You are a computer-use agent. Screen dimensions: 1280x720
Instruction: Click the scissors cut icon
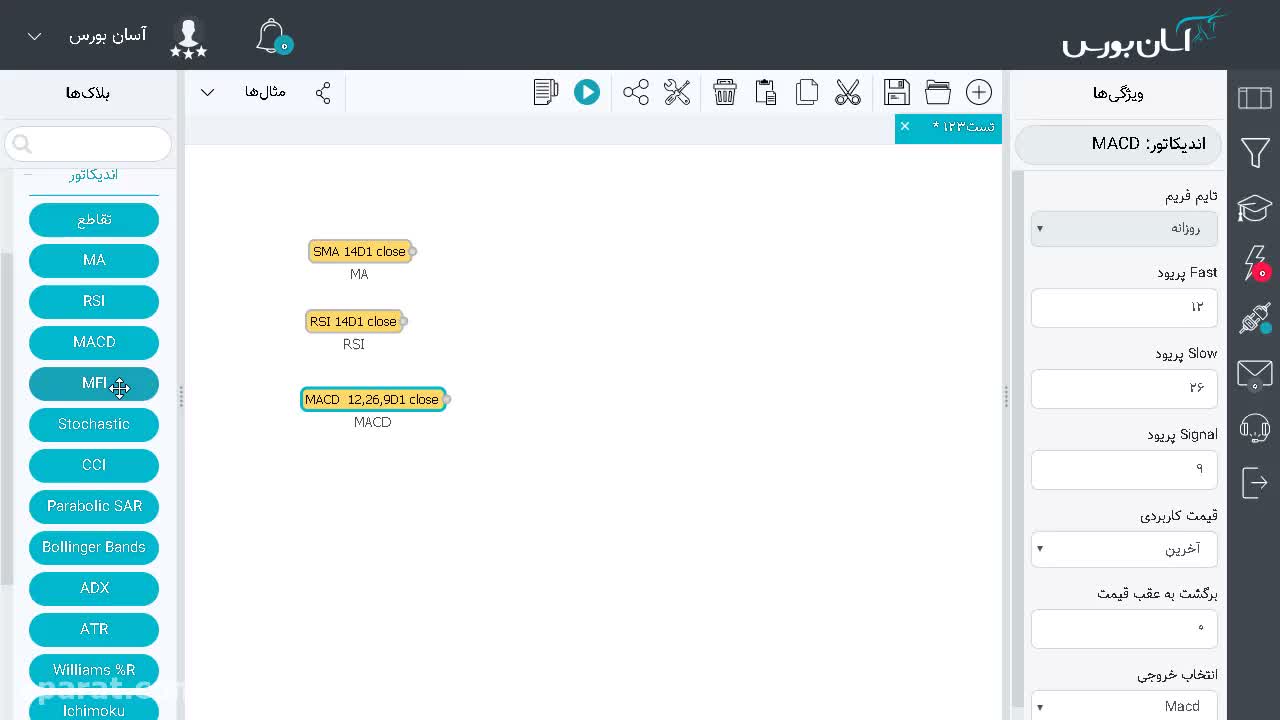(x=848, y=92)
